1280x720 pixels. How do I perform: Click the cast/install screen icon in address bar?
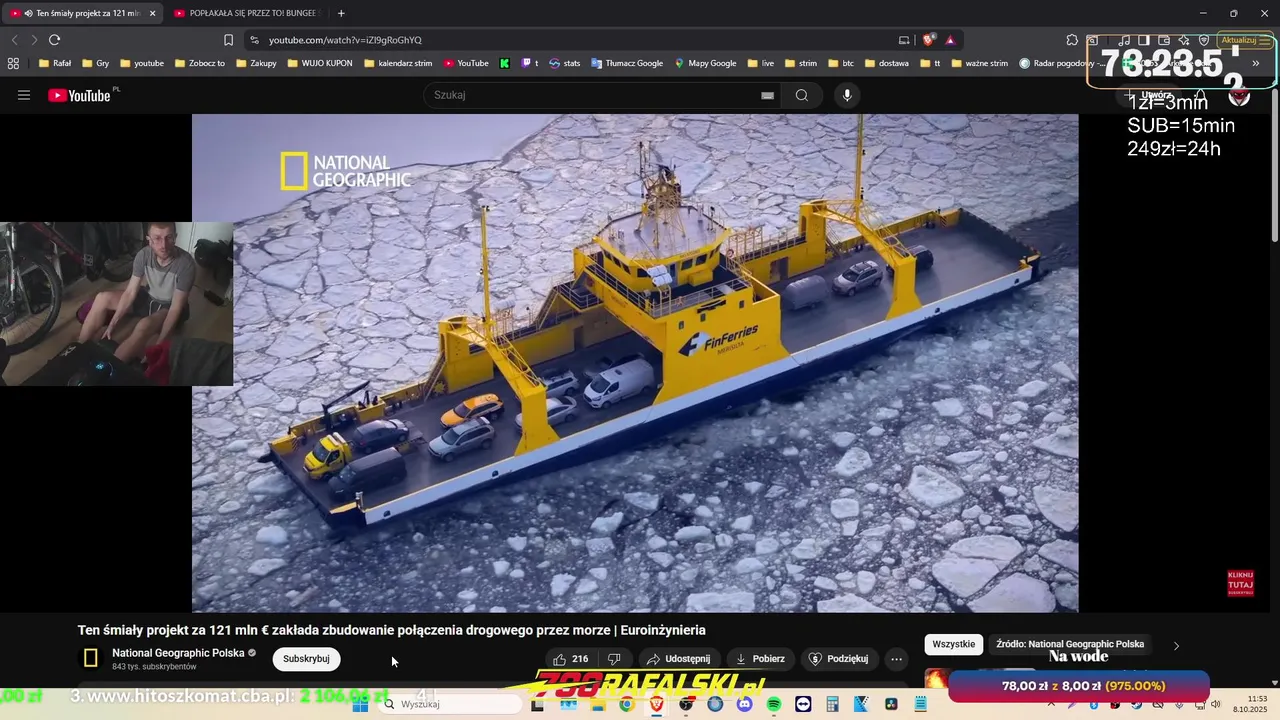coord(904,40)
